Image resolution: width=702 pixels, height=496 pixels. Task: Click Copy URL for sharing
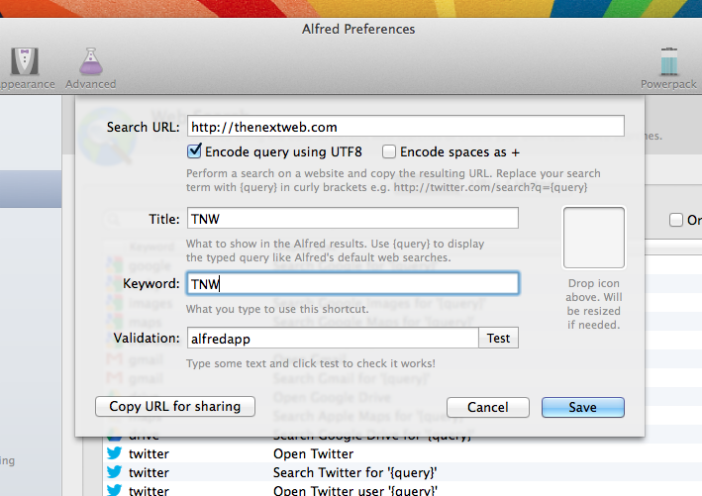(x=175, y=406)
